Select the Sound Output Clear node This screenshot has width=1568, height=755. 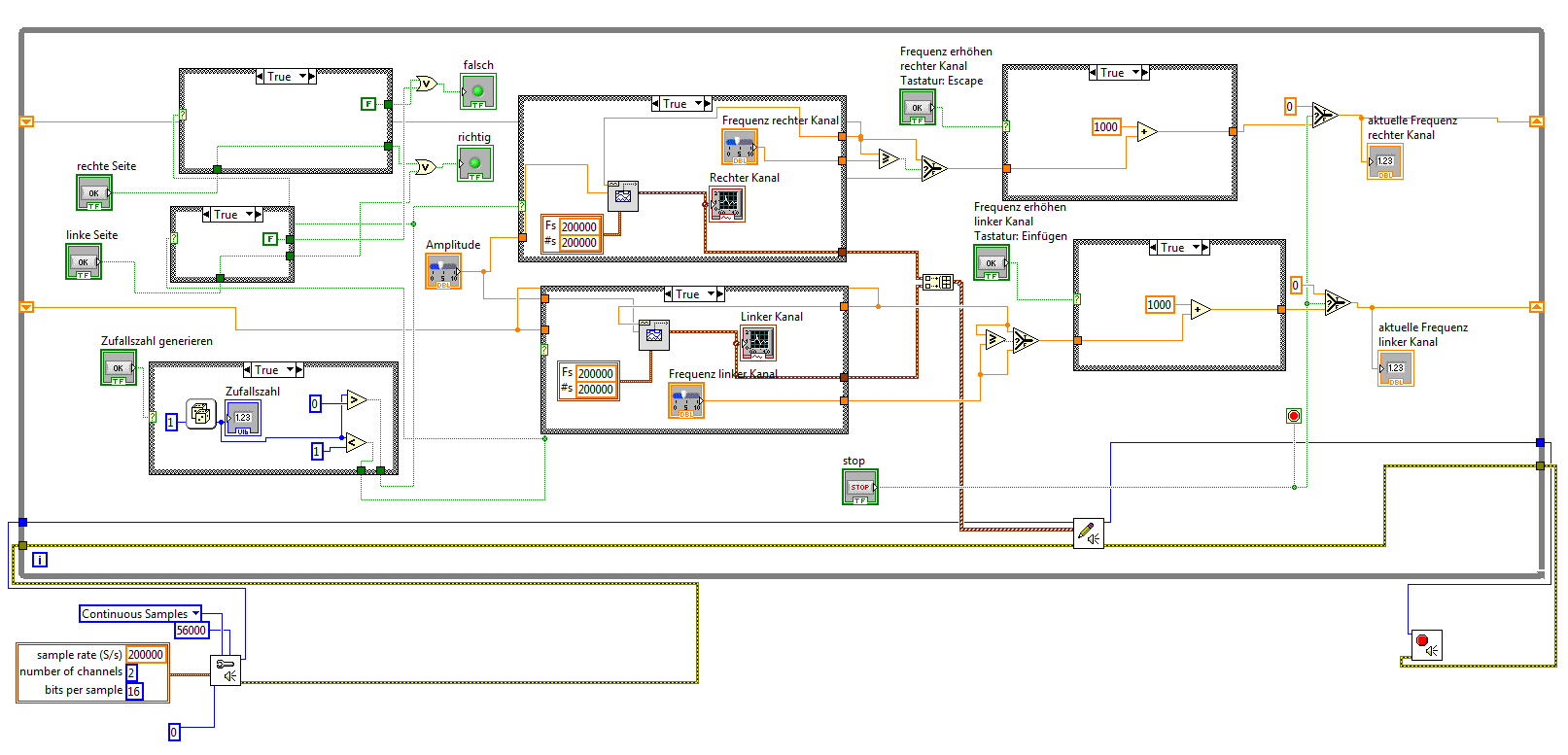(x=1427, y=645)
